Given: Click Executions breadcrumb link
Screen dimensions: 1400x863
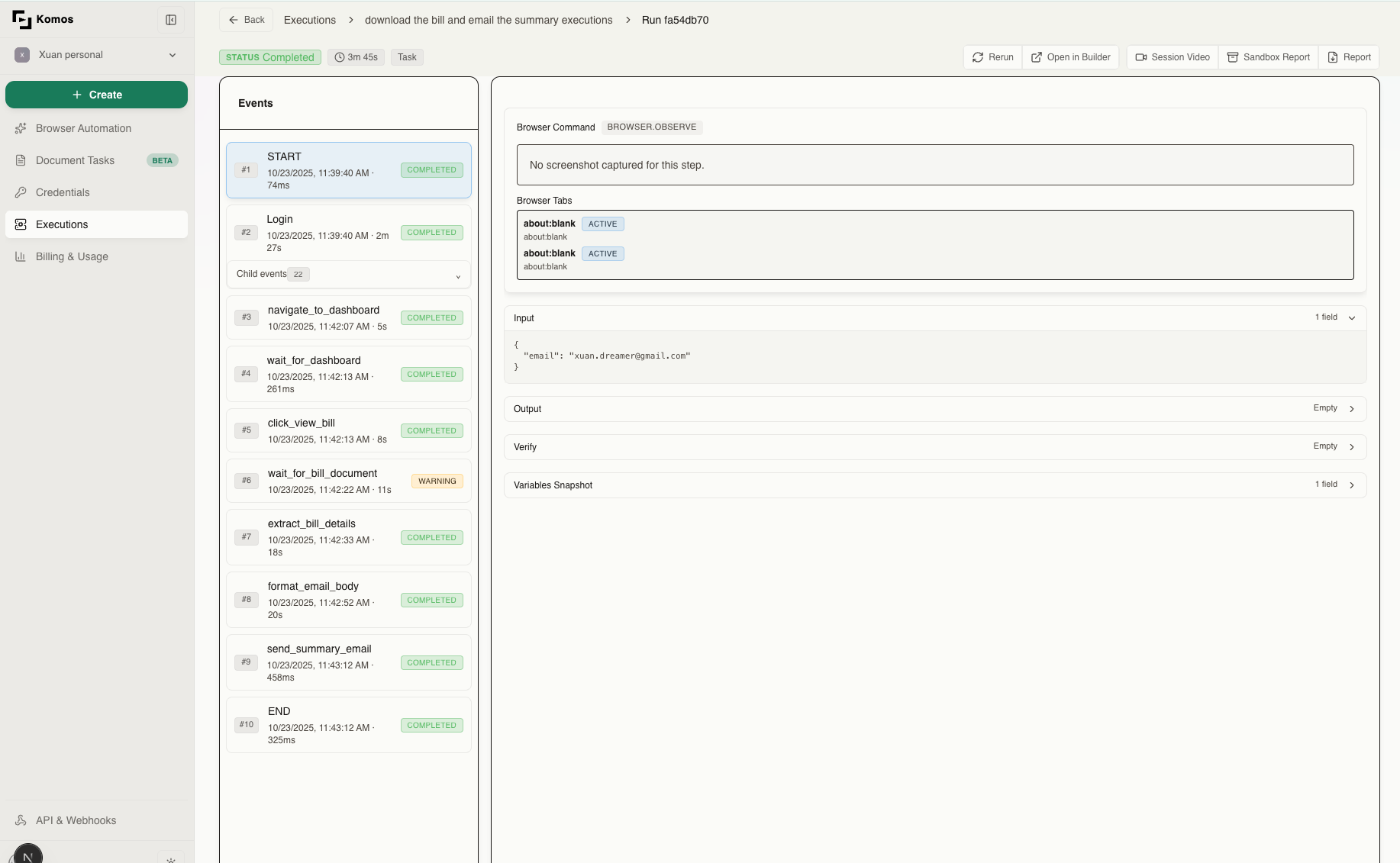Looking at the screenshot, I should click(309, 20).
